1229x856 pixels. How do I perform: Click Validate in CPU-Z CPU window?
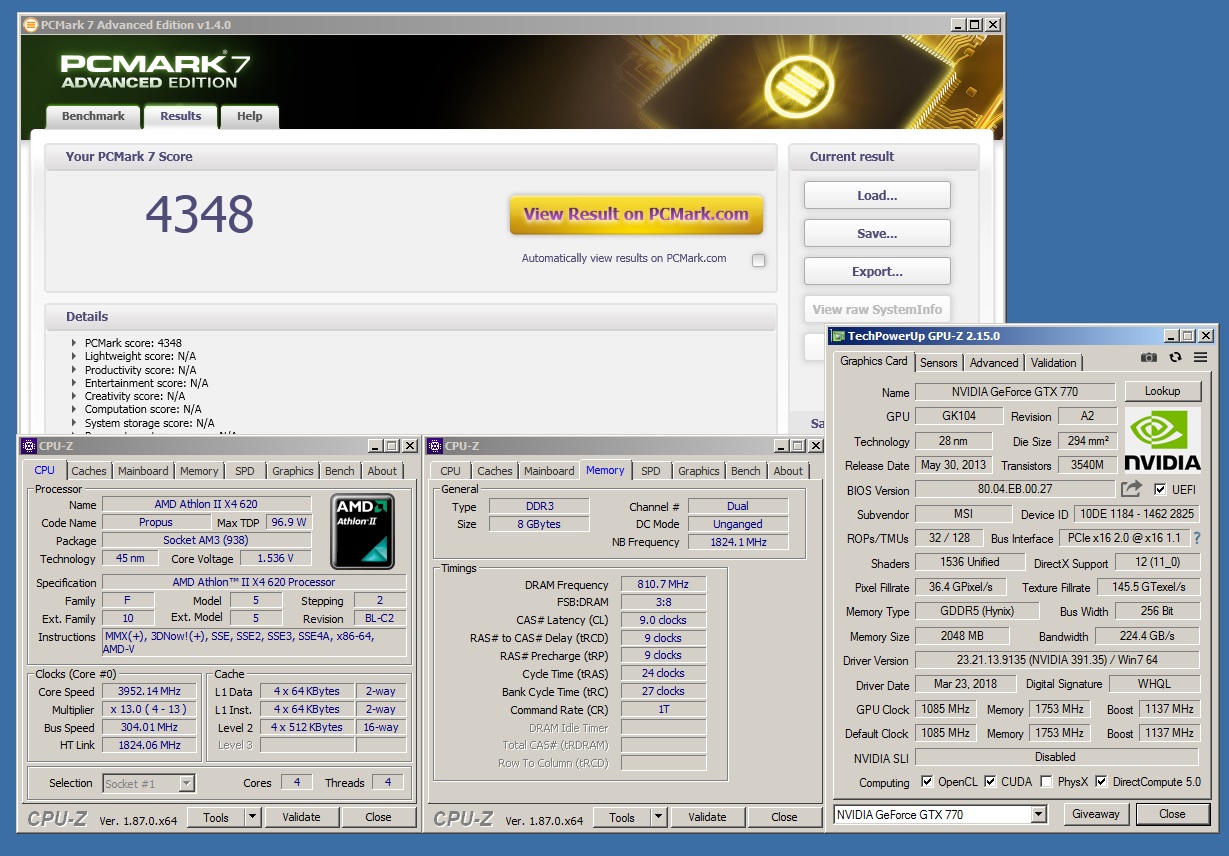pyautogui.click(x=301, y=817)
